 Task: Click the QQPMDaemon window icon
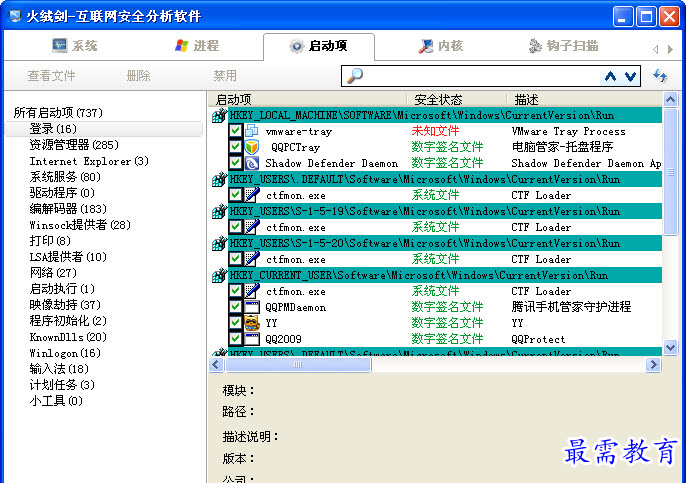252,307
